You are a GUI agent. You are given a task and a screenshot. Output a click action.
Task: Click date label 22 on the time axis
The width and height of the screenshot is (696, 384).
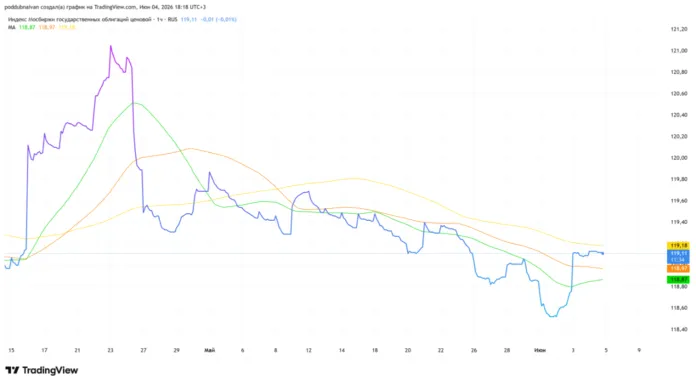(441, 350)
